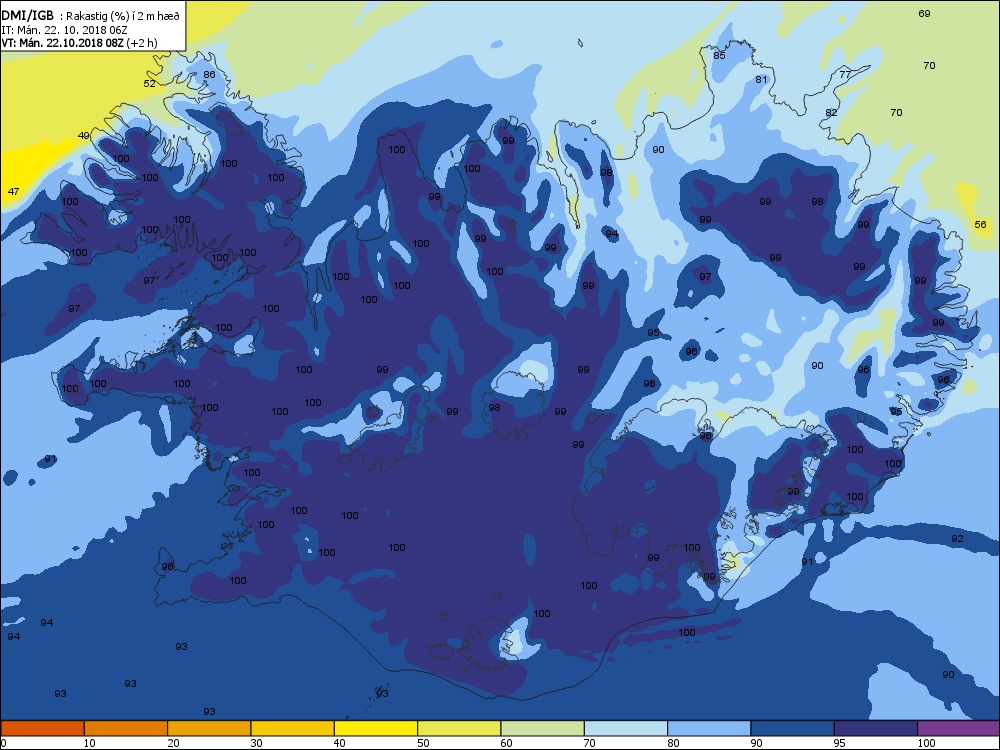1000x750 pixels.
Task: Click the humidity value 56 on the map
Action: point(980,224)
